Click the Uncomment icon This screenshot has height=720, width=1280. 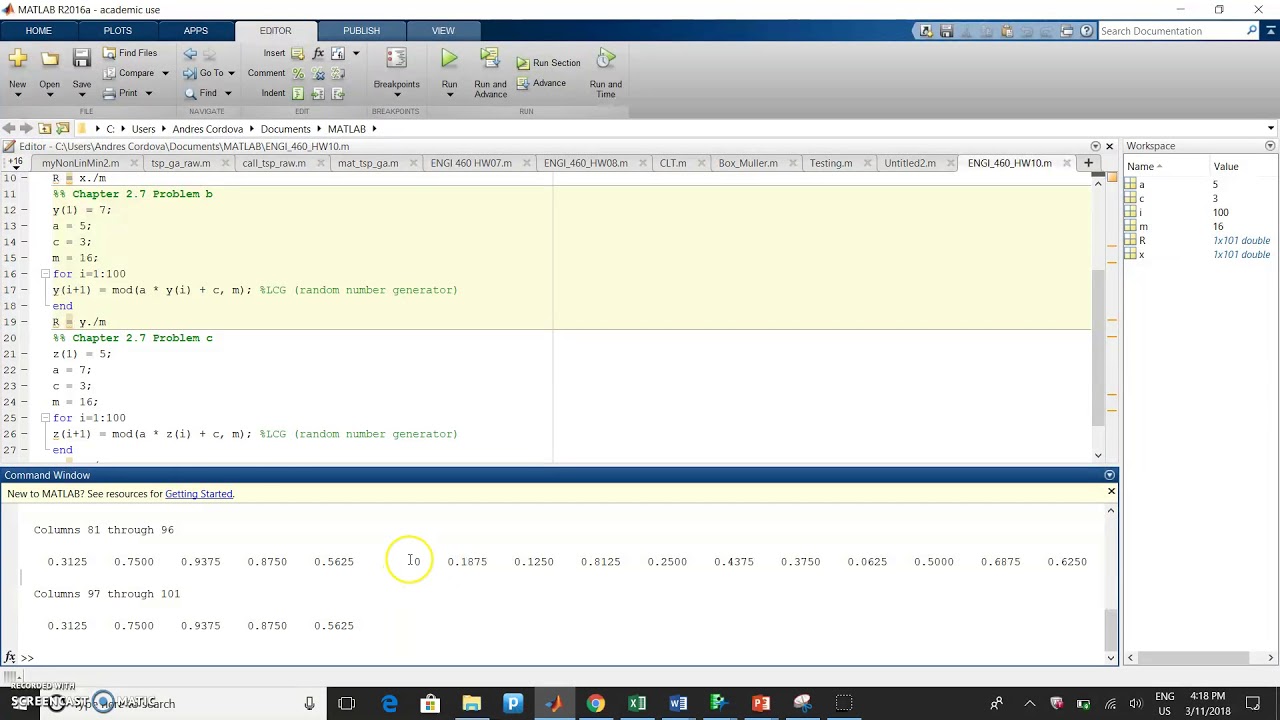click(318, 73)
